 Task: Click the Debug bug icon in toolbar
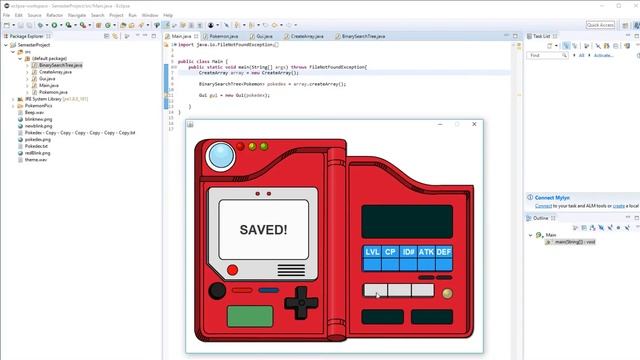tap(40, 25)
